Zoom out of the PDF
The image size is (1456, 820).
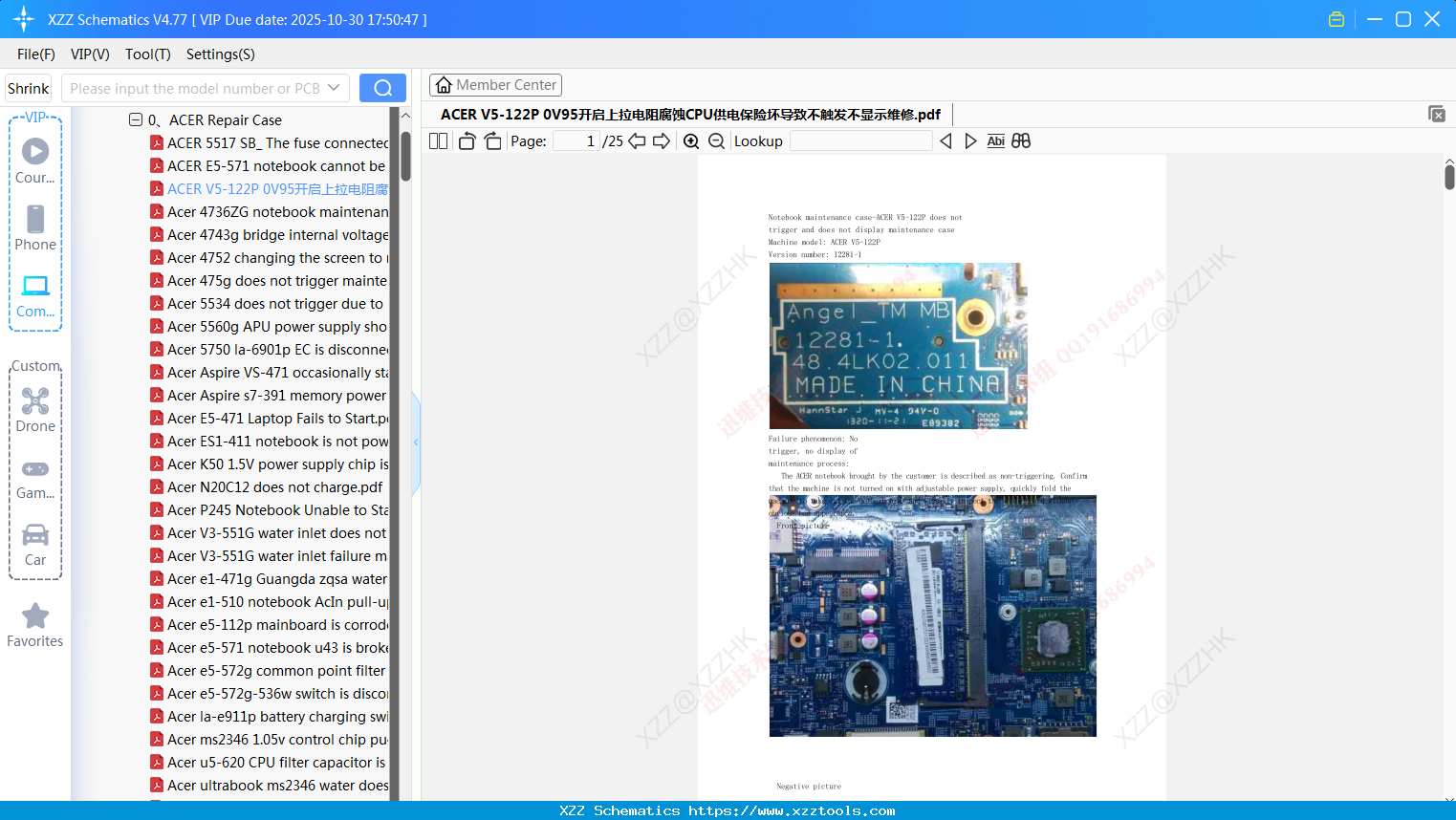[716, 141]
